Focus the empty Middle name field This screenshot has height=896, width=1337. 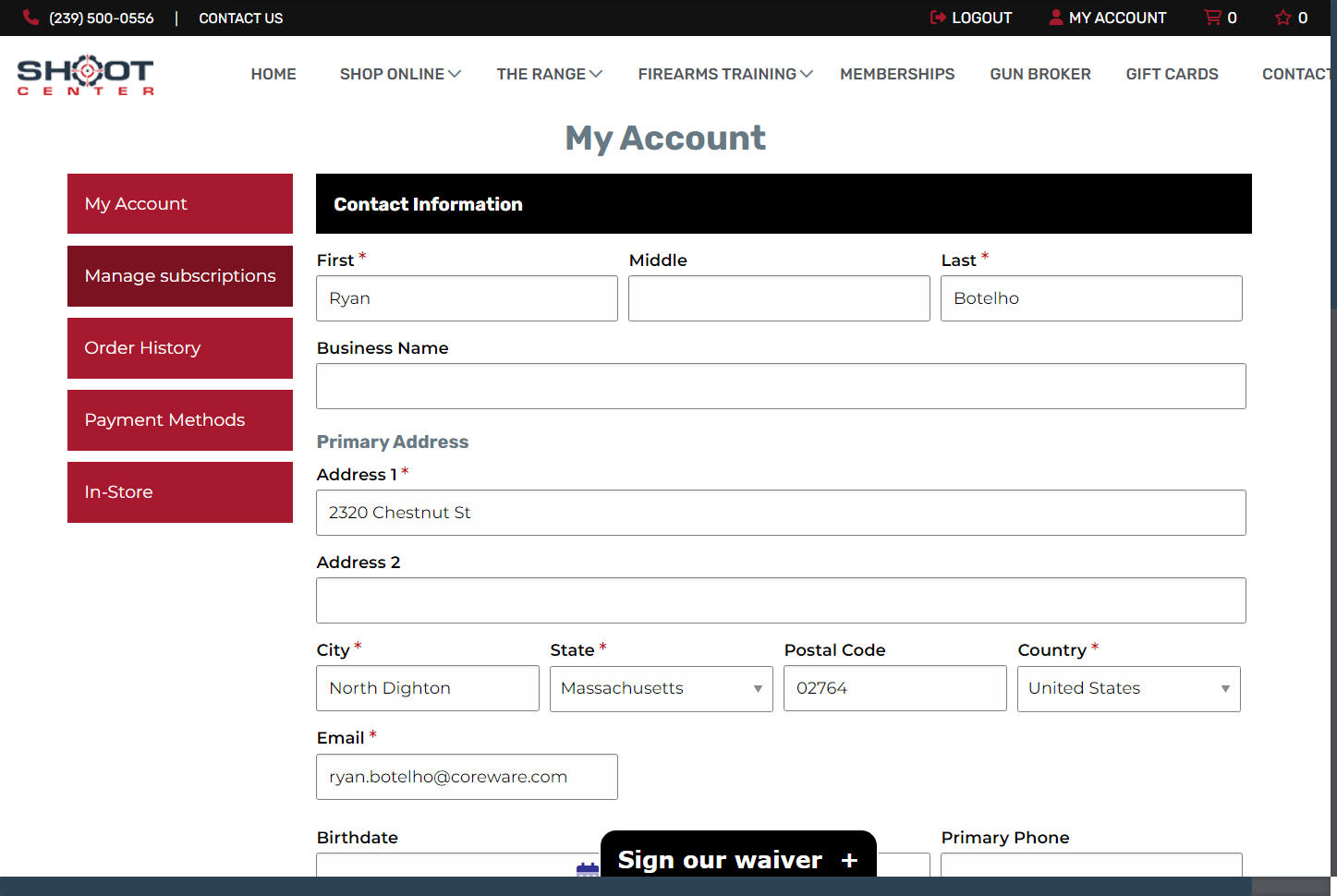coord(779,298)
